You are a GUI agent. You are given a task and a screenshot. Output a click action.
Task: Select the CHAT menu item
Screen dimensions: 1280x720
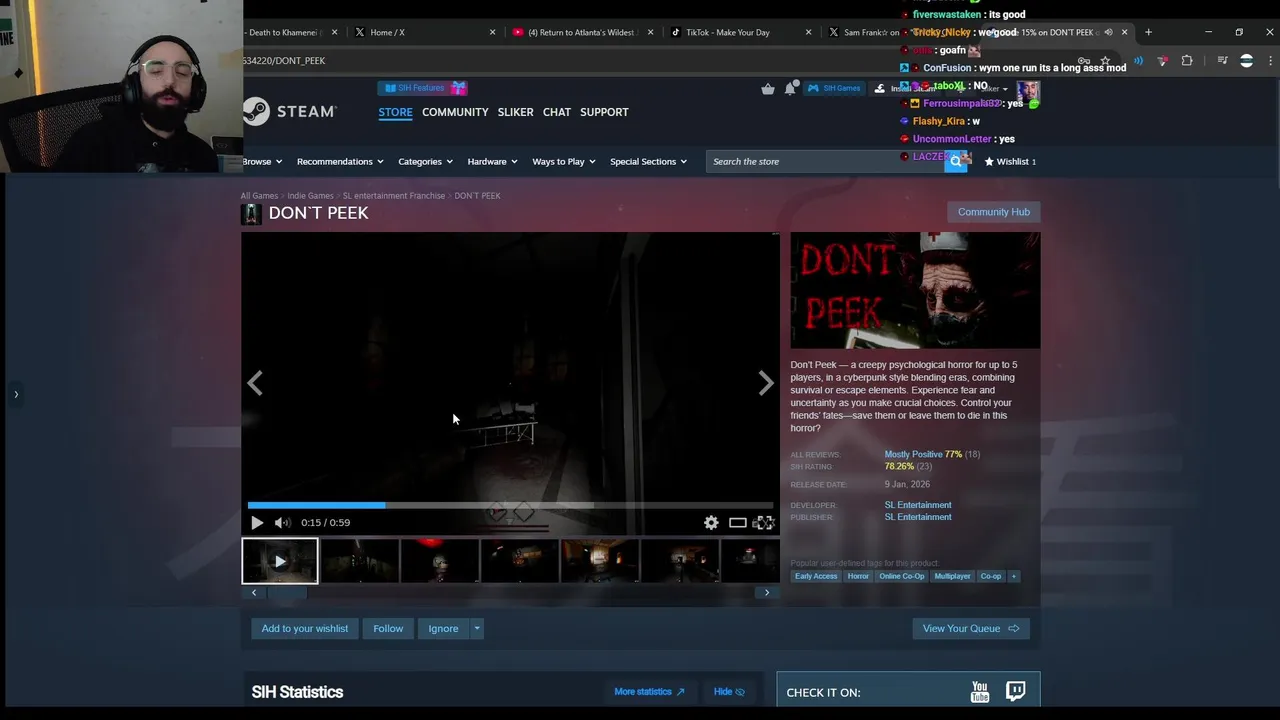557,112
